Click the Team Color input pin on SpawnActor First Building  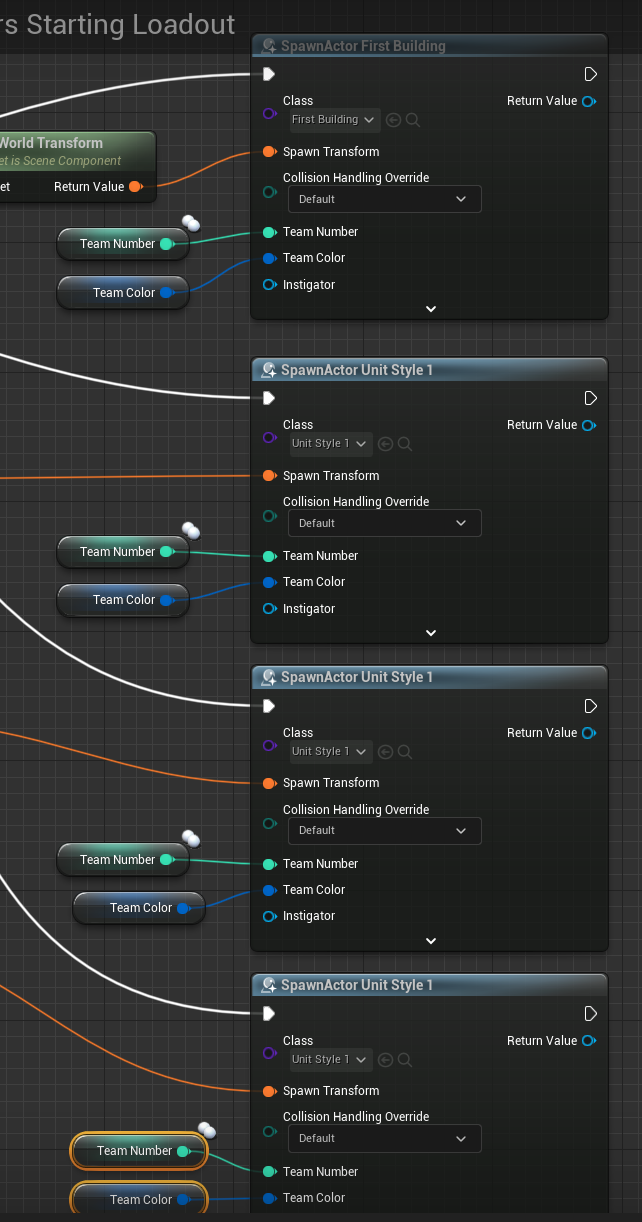(x=269, y=258)
